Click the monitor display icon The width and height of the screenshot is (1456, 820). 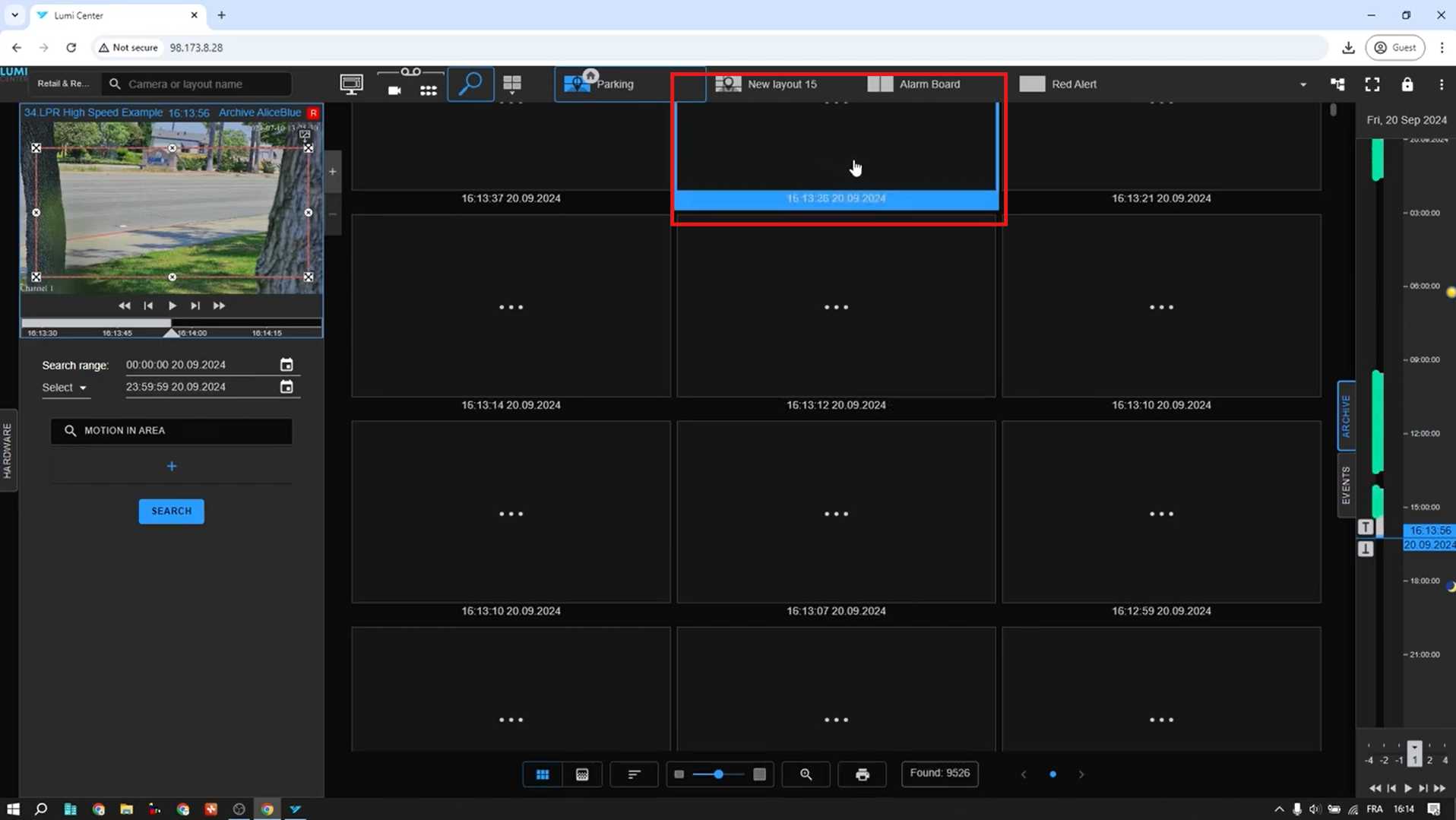point(351,84)
